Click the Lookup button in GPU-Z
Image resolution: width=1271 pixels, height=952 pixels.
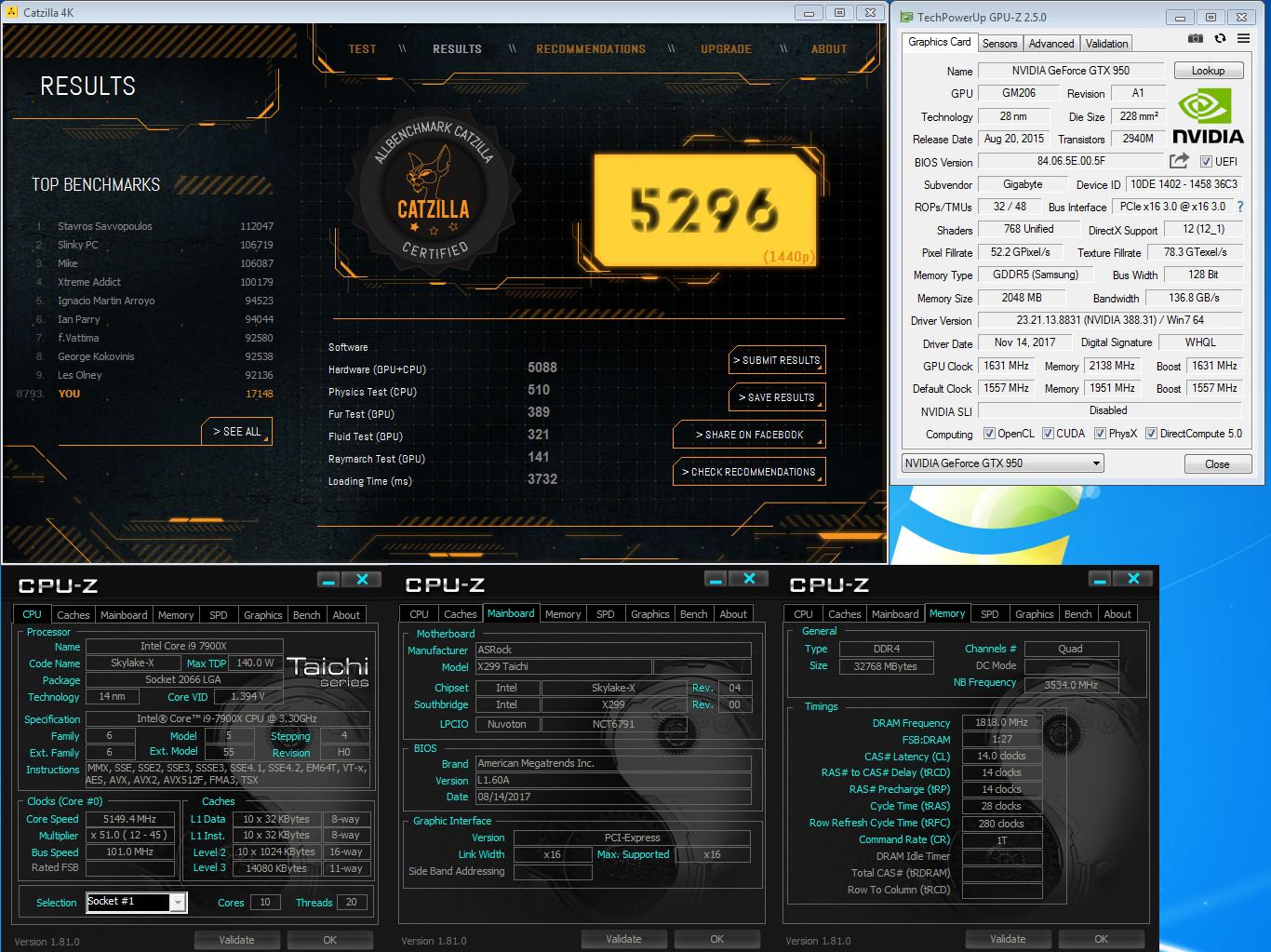point(1208,71)
